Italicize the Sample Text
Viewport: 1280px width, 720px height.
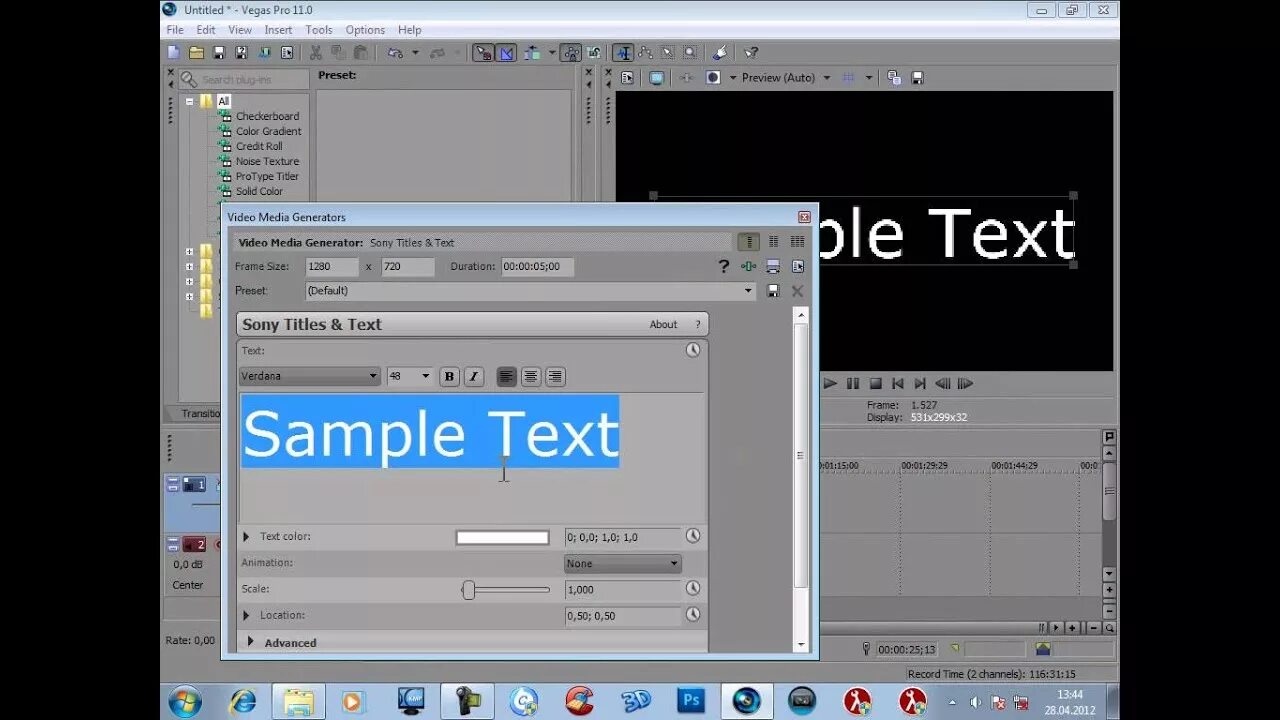point(473,376)
